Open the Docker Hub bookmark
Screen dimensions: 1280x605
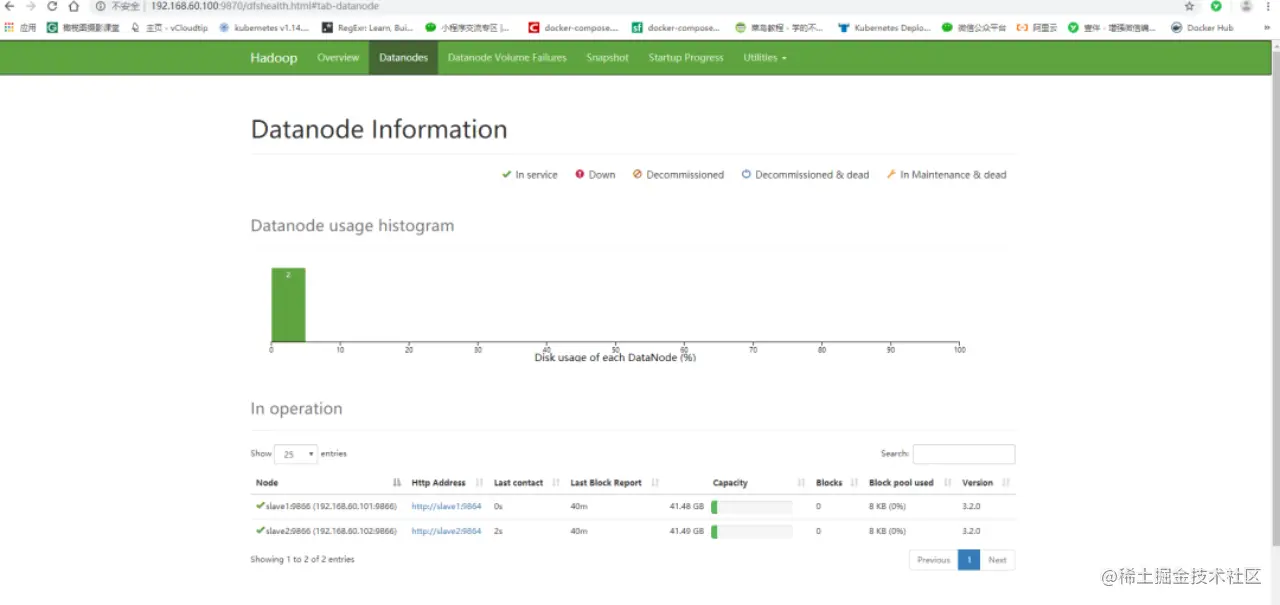(x=1201, y=28)
